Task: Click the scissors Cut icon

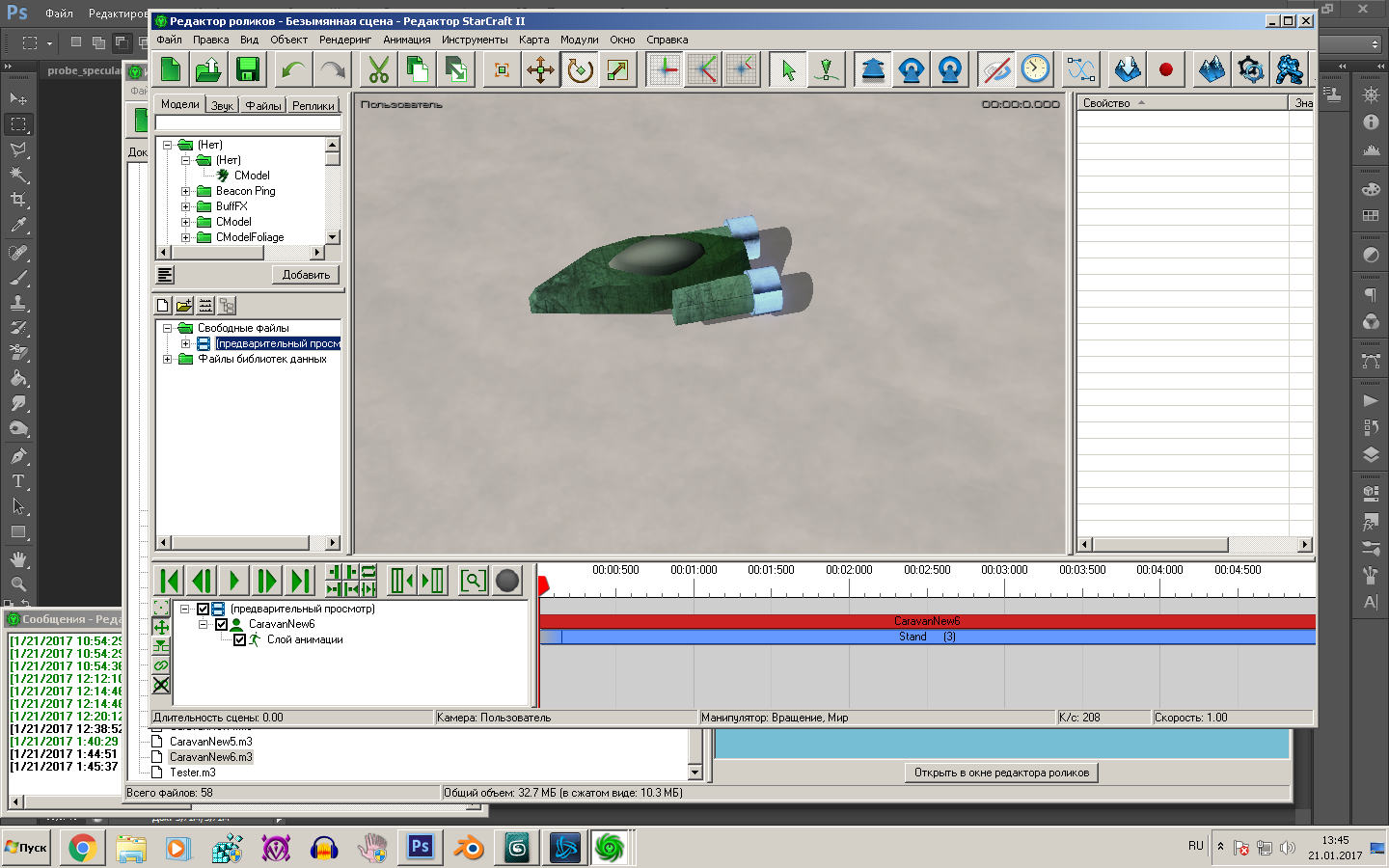Action: 379,69
